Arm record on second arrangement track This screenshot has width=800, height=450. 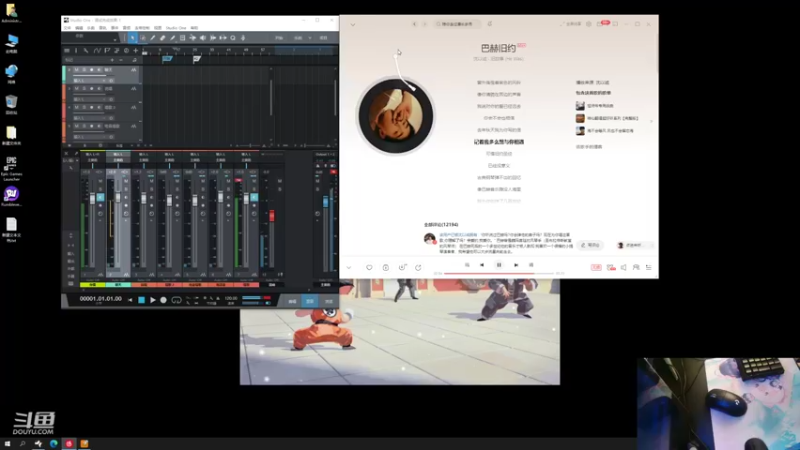(92, 89)
